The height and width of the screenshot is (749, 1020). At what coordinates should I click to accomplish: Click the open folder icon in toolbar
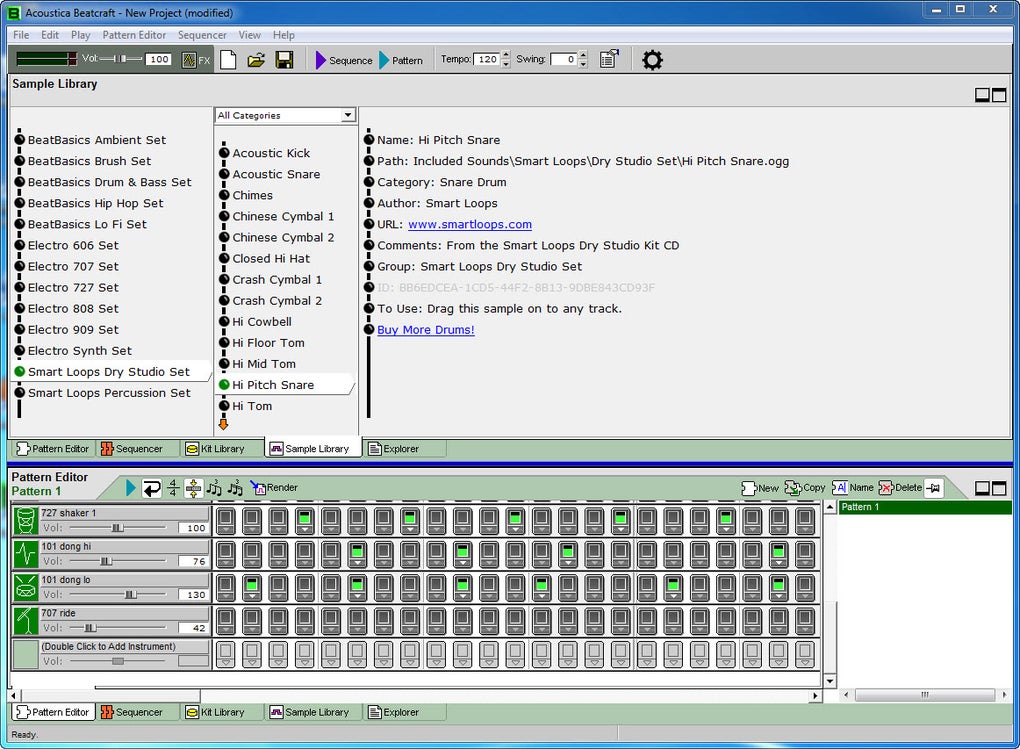pyautogui.click(x=256, y=60)
